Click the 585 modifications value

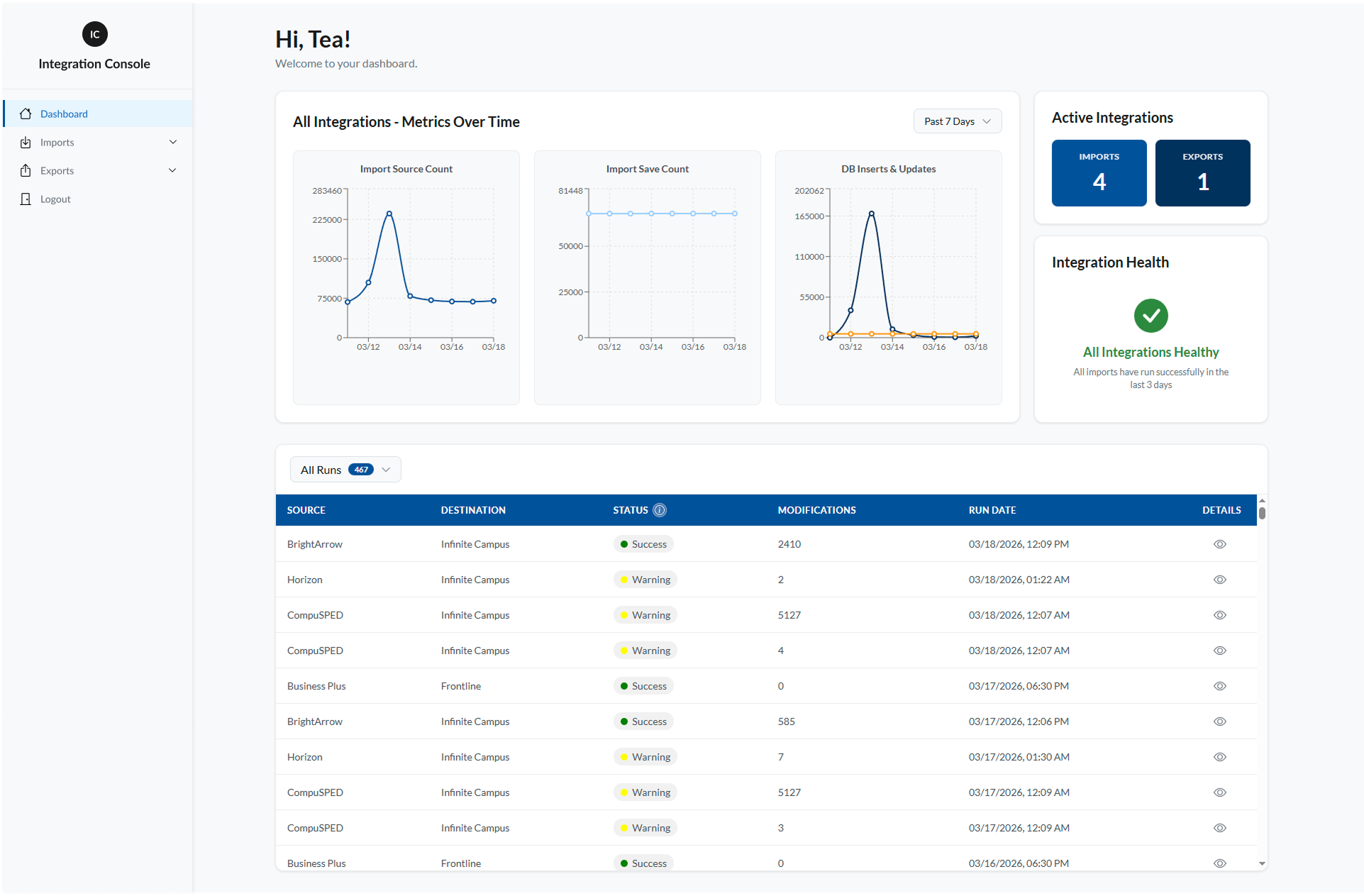[786, 721]
